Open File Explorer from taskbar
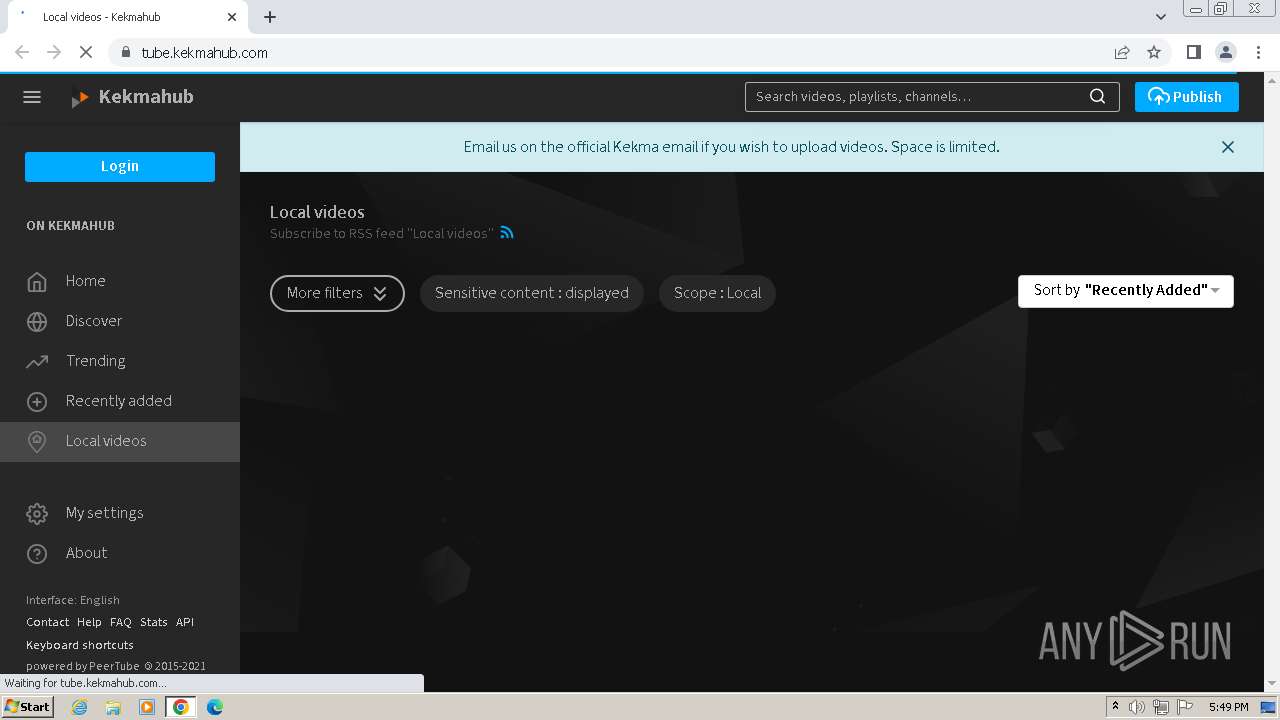This screenshot has height=720, width=1280. pos(113,707)
